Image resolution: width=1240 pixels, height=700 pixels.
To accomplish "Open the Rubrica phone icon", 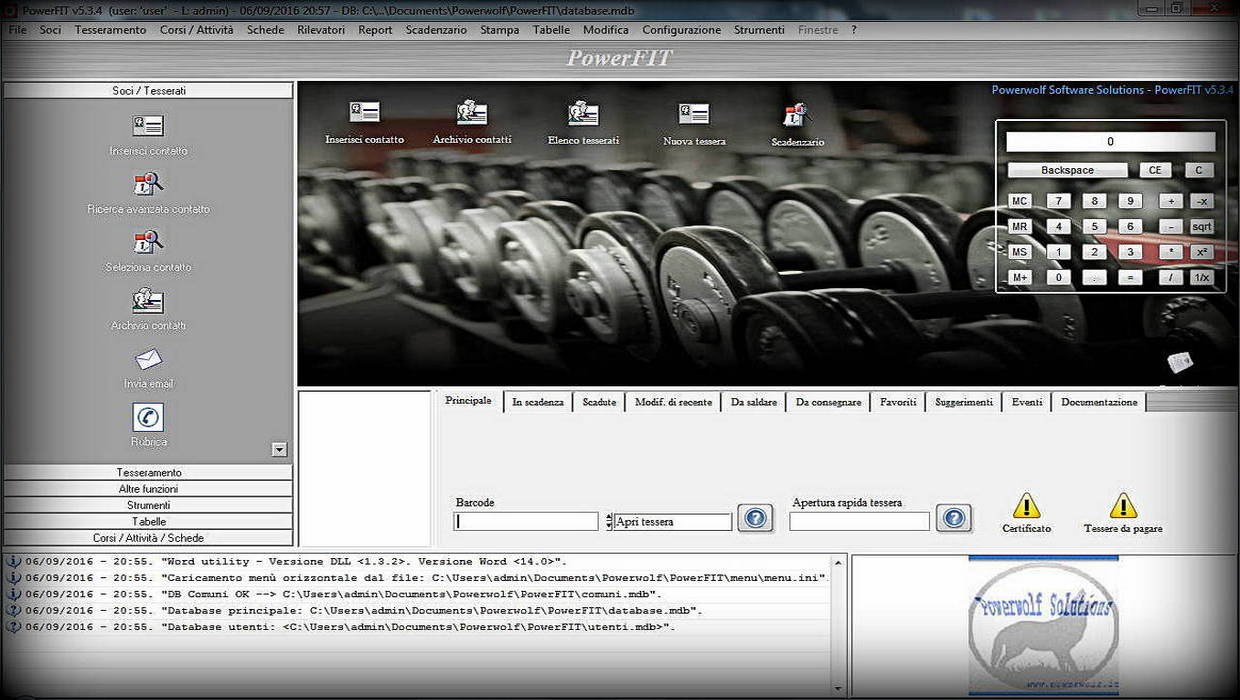I will click(148, 417).
